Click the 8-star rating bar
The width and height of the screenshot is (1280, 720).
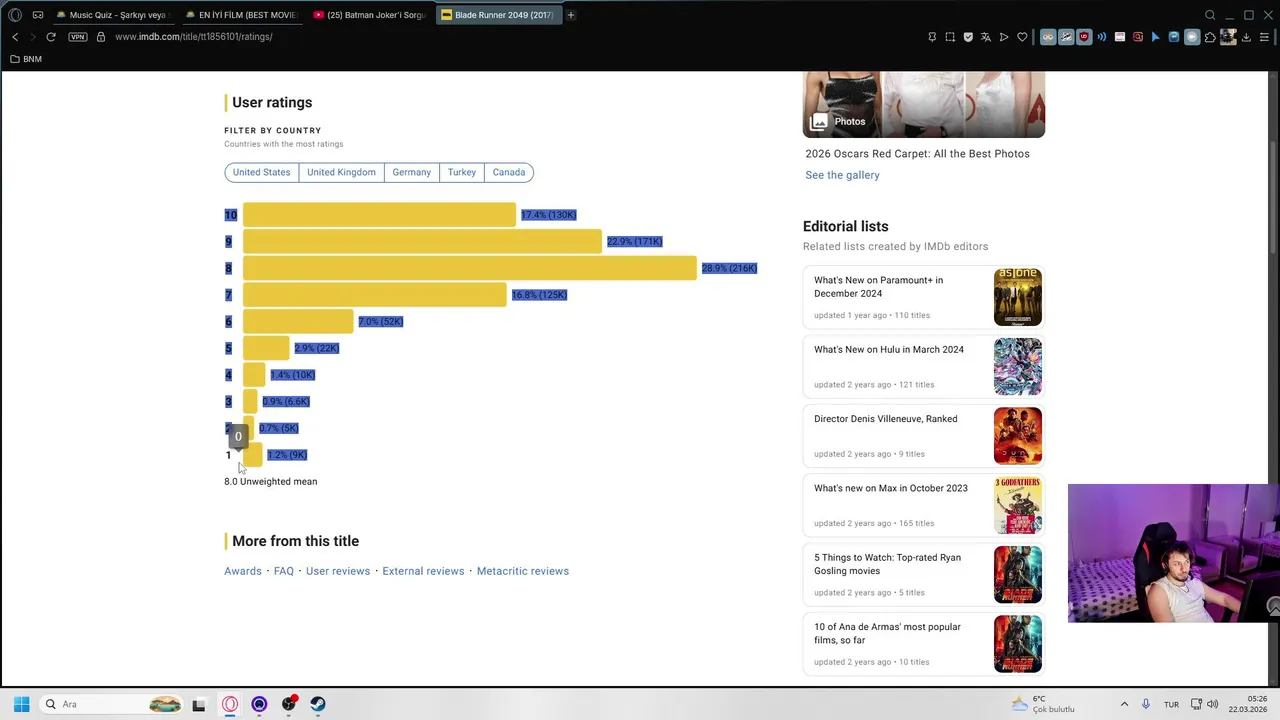(469, 268)
